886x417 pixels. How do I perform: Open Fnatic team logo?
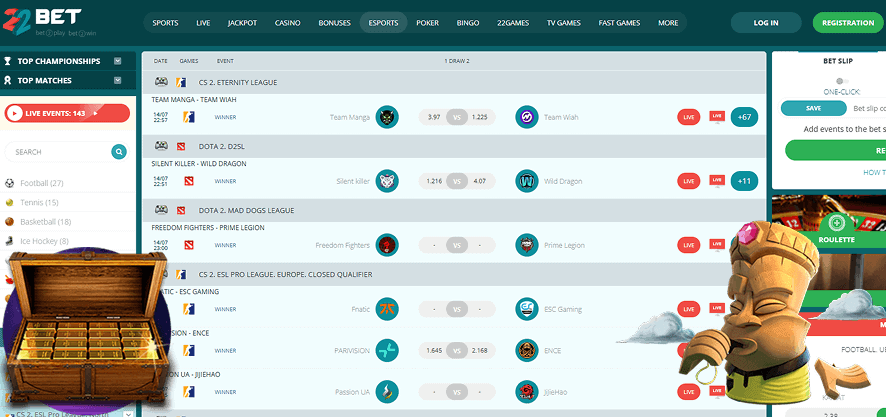click(x=387, y=309)
